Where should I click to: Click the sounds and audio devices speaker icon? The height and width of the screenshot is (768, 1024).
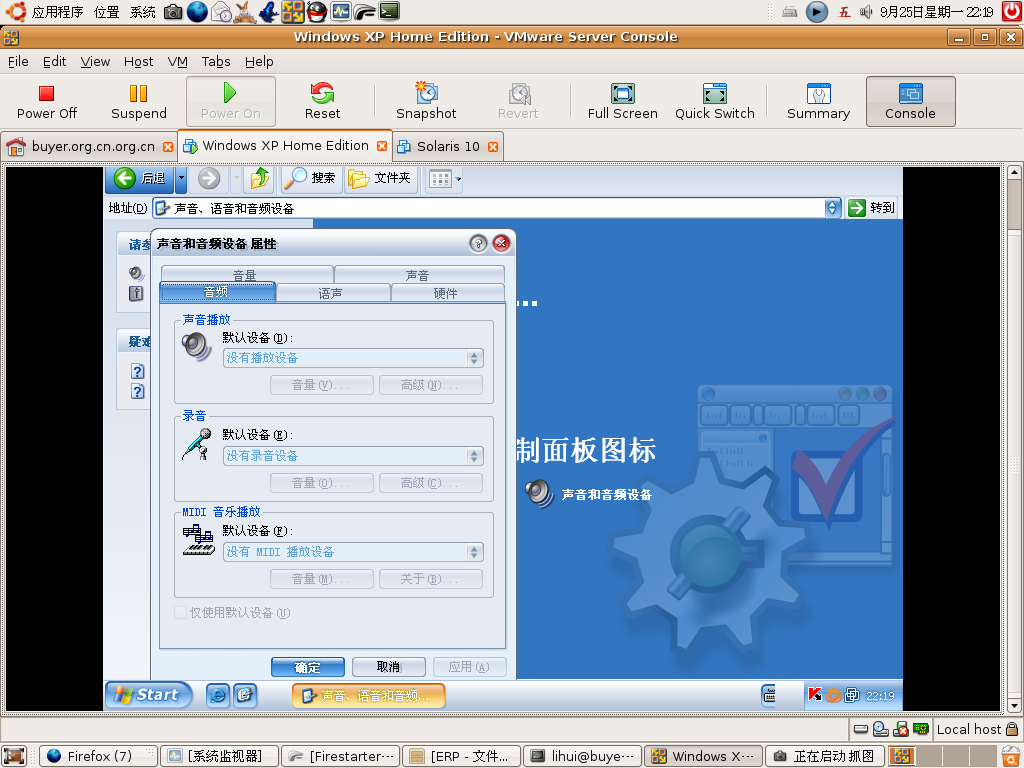pyautogui.click(x=539, y=493)
